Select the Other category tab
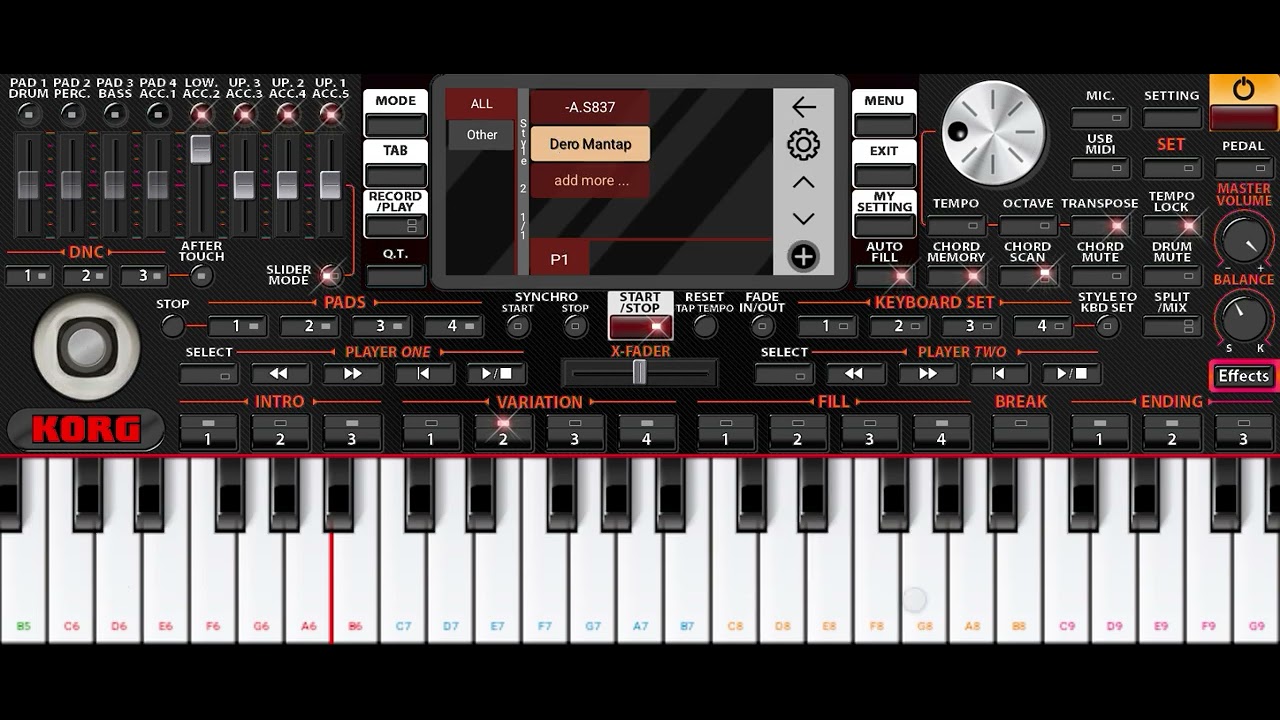This screenshot has width=1280, height=720. (482, 135)
